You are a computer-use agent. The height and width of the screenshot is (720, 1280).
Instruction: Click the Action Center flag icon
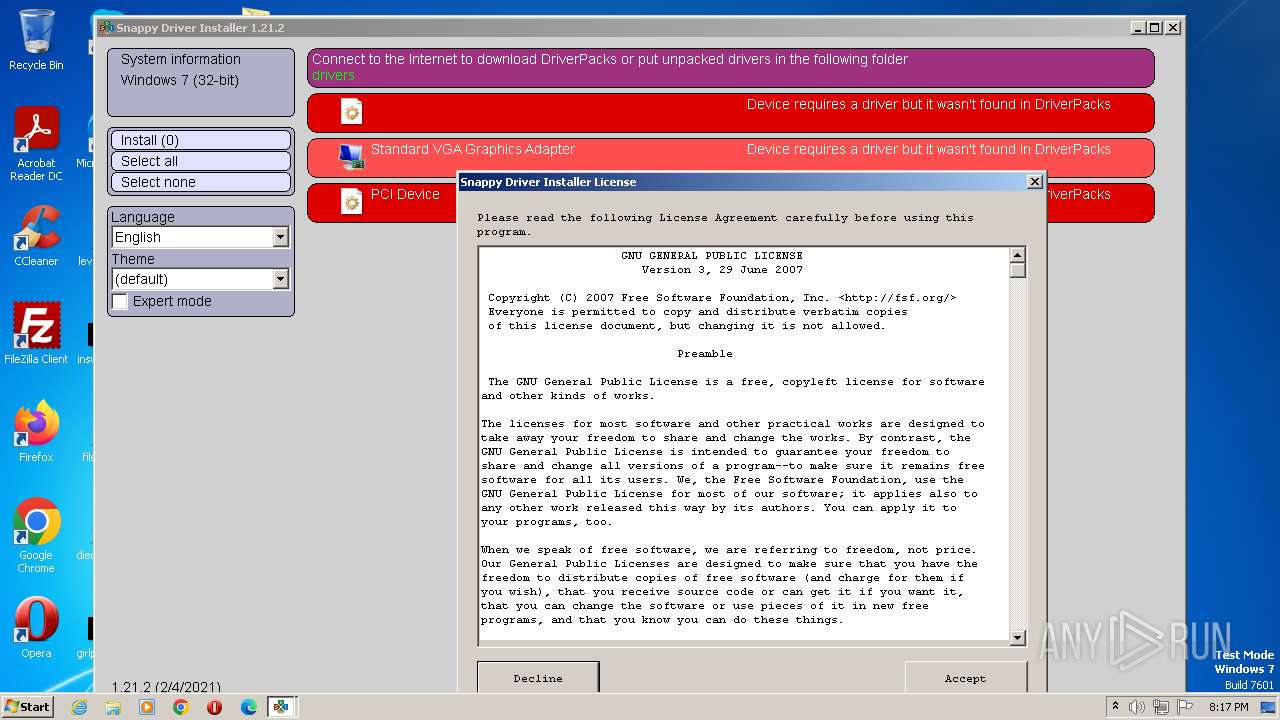pyautogui.click(x=1185, y=707)
